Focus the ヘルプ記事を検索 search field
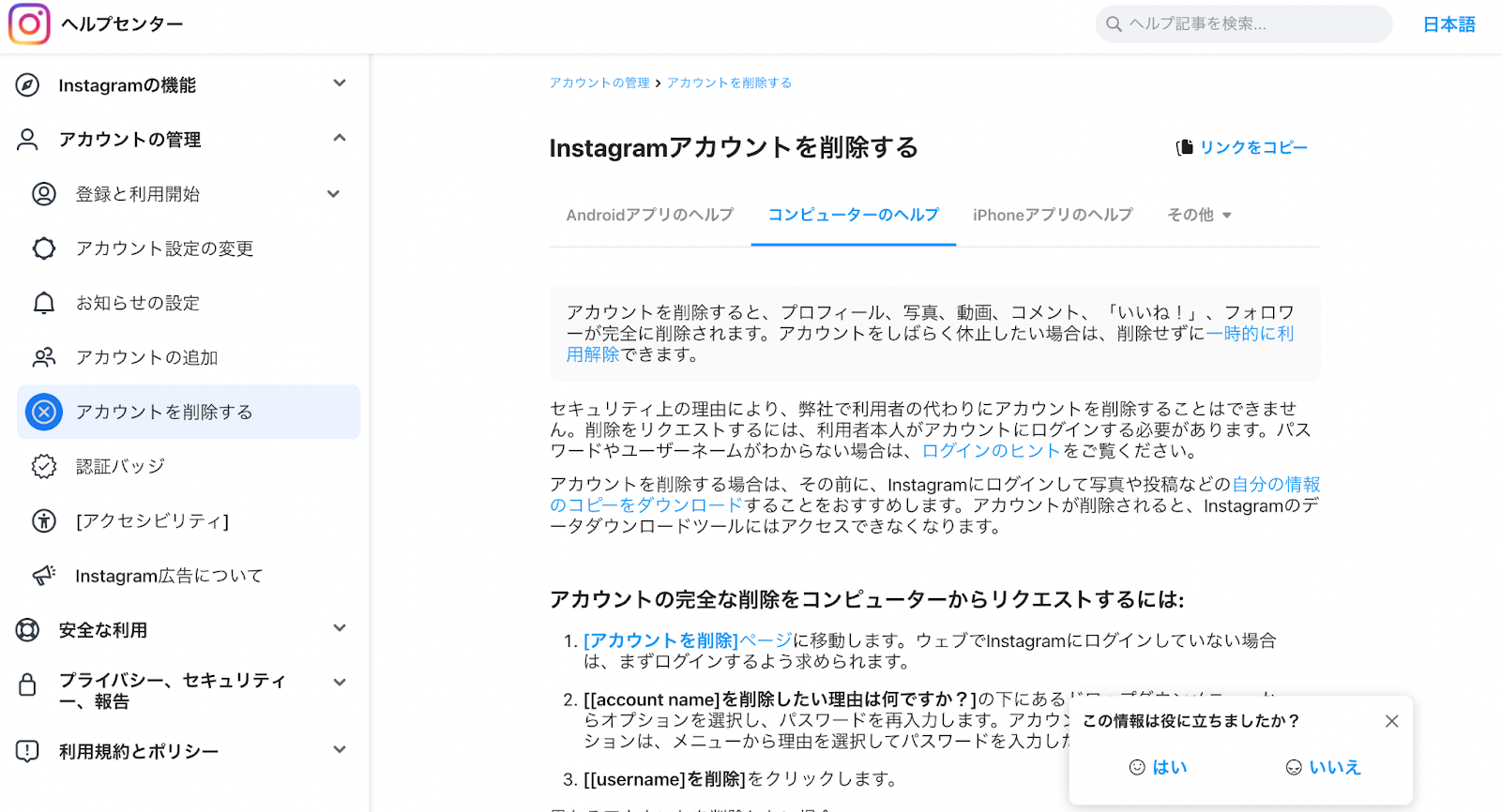Screen dimensions: 1501x812 tap(1244, 24)
